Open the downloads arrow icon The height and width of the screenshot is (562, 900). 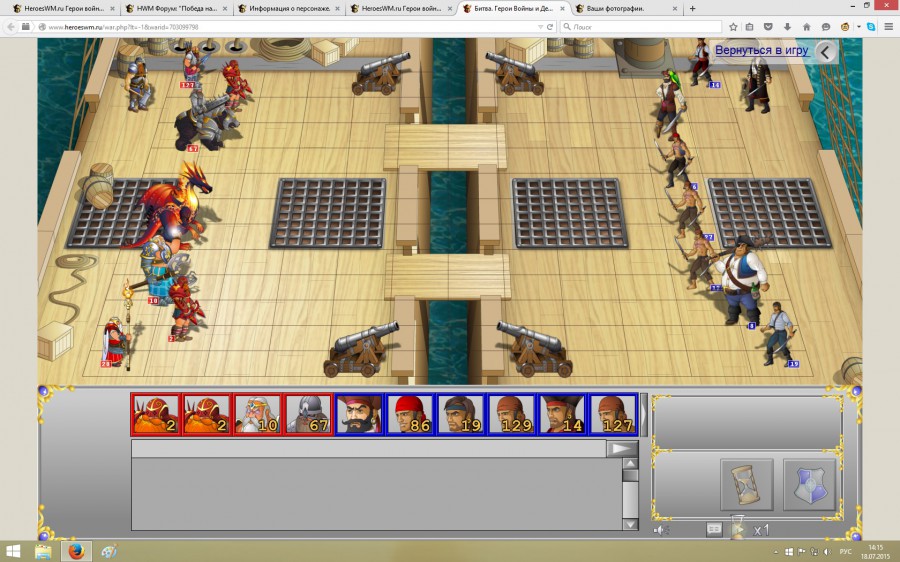[788, 27]
